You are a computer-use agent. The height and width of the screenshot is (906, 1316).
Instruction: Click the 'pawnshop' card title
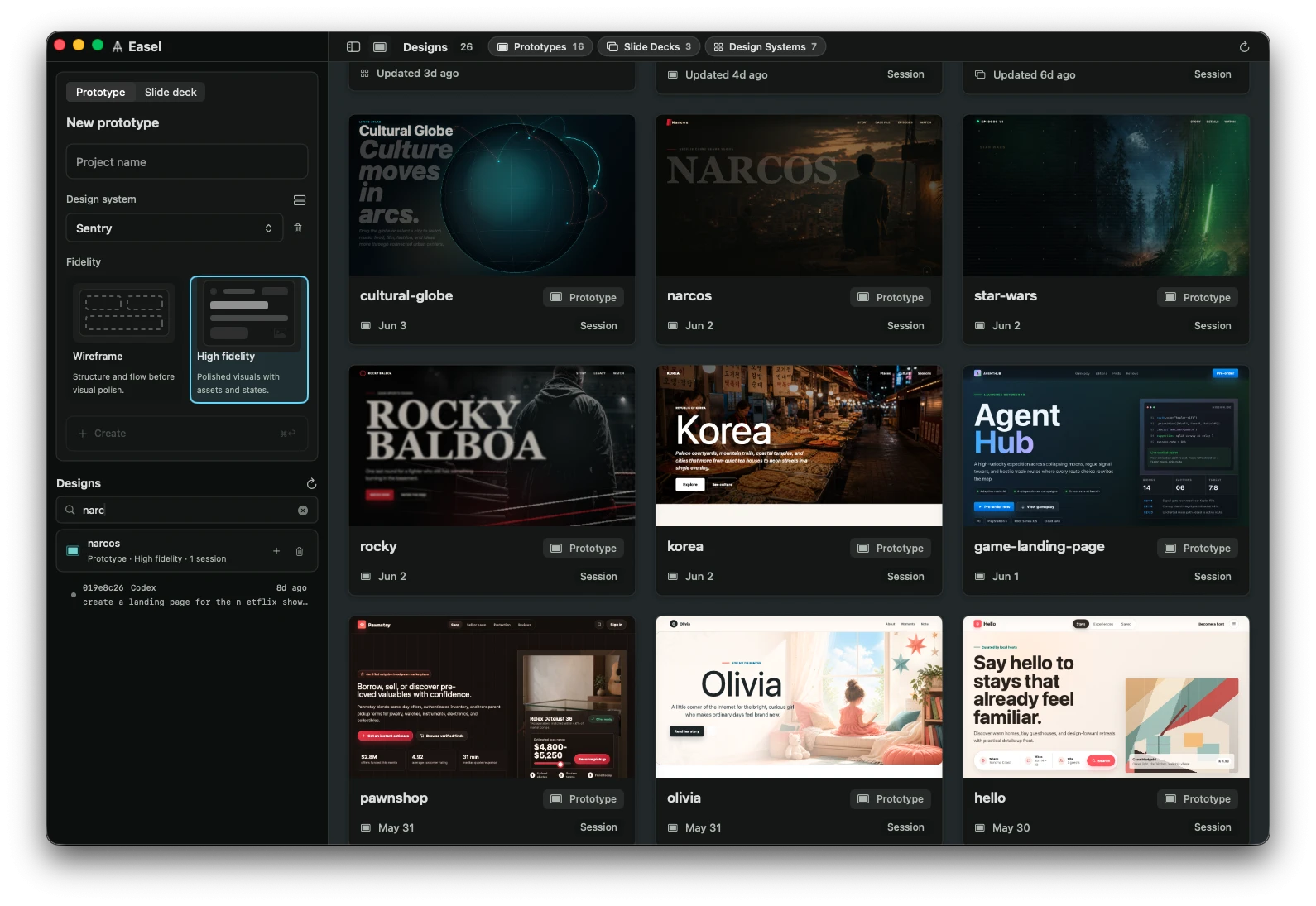(x=394, y=798)
